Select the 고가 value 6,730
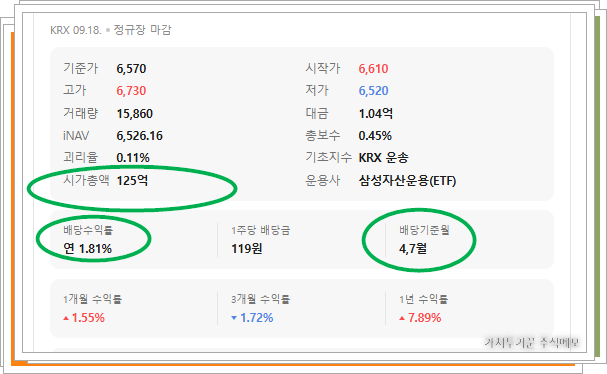This screenshot has height=374, width=607. click(x=131, y=91)
